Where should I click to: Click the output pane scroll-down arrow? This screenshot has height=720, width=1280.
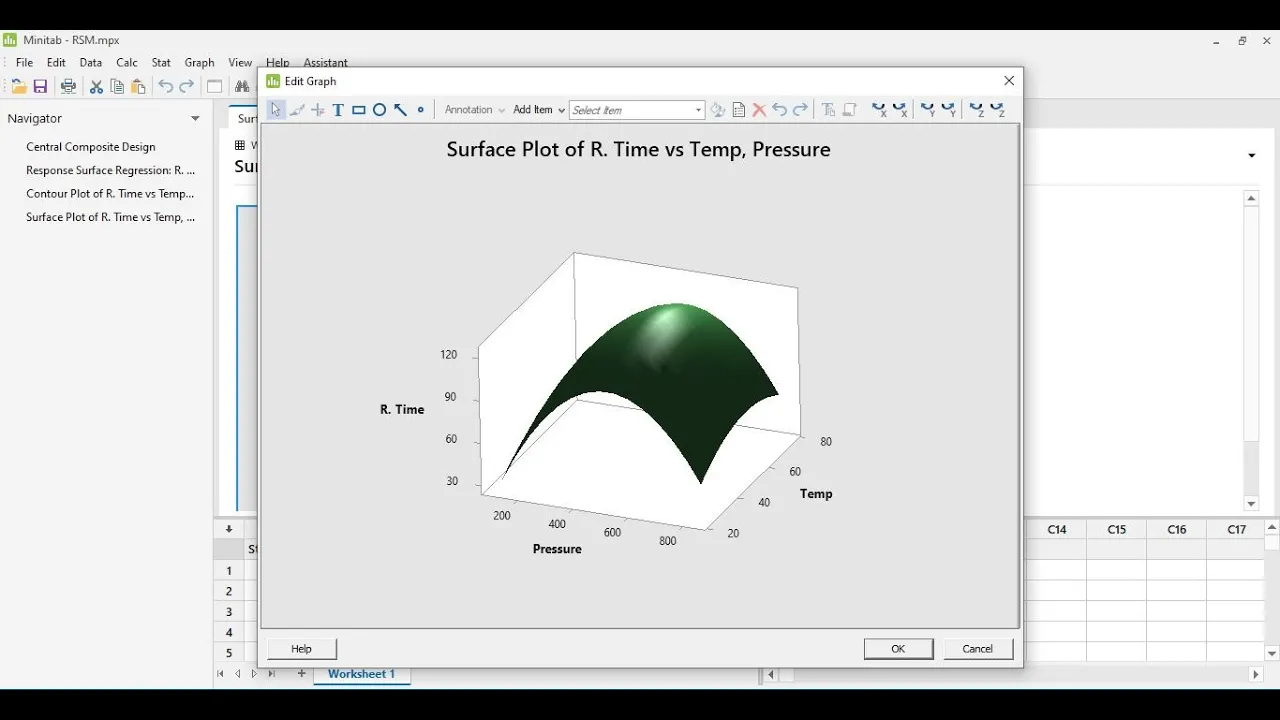1252,504
